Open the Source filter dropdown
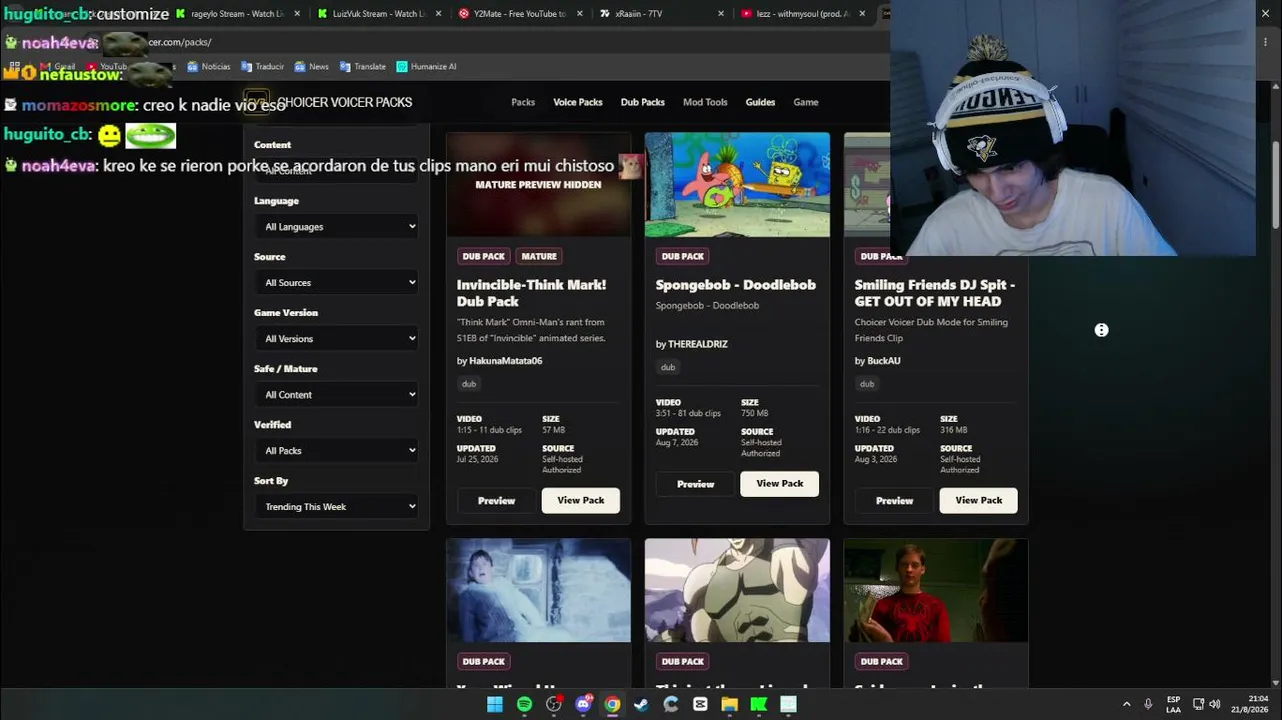 (x=336, y=283)
